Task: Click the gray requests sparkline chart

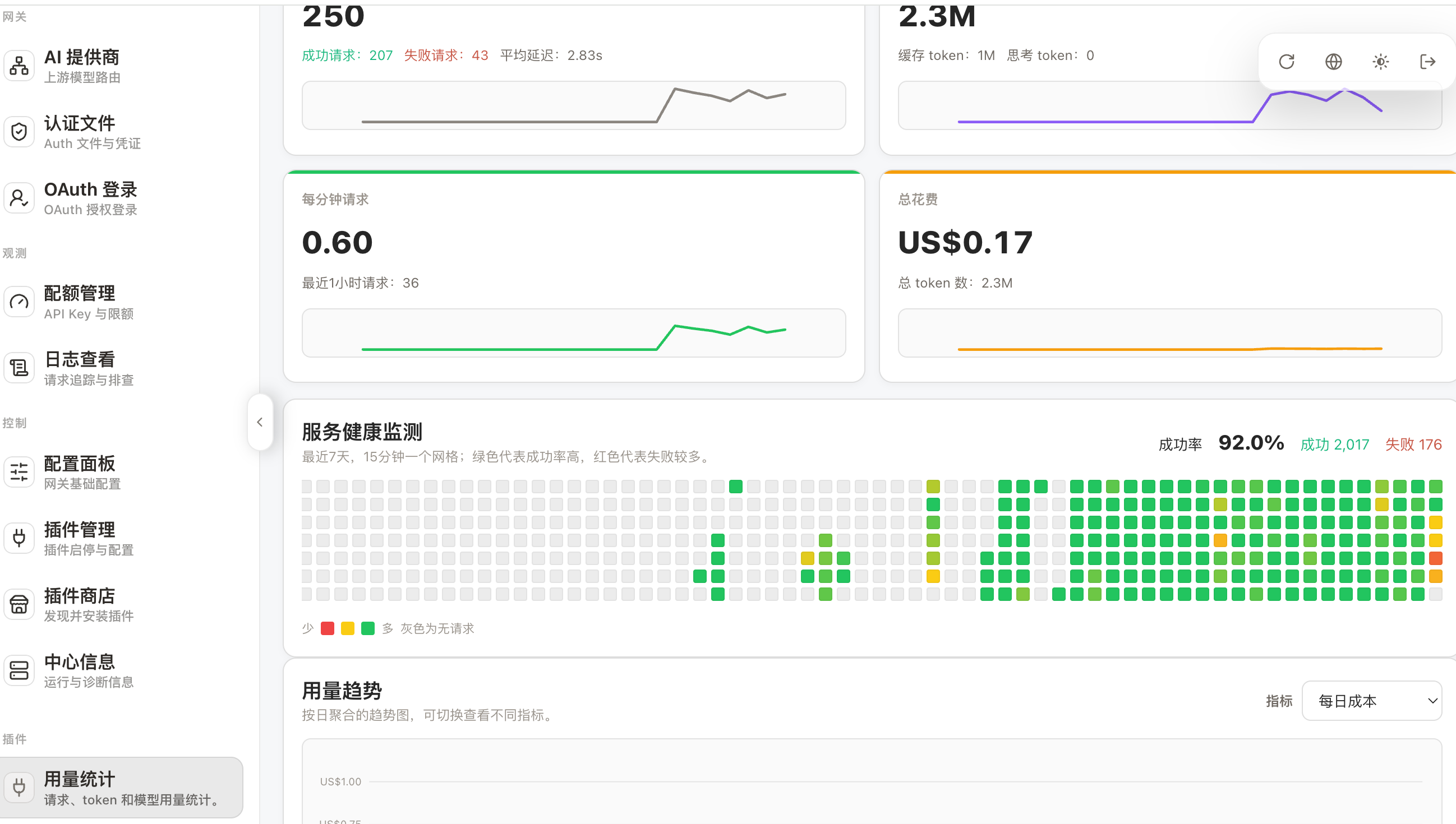Action: [x=573, y=105]
